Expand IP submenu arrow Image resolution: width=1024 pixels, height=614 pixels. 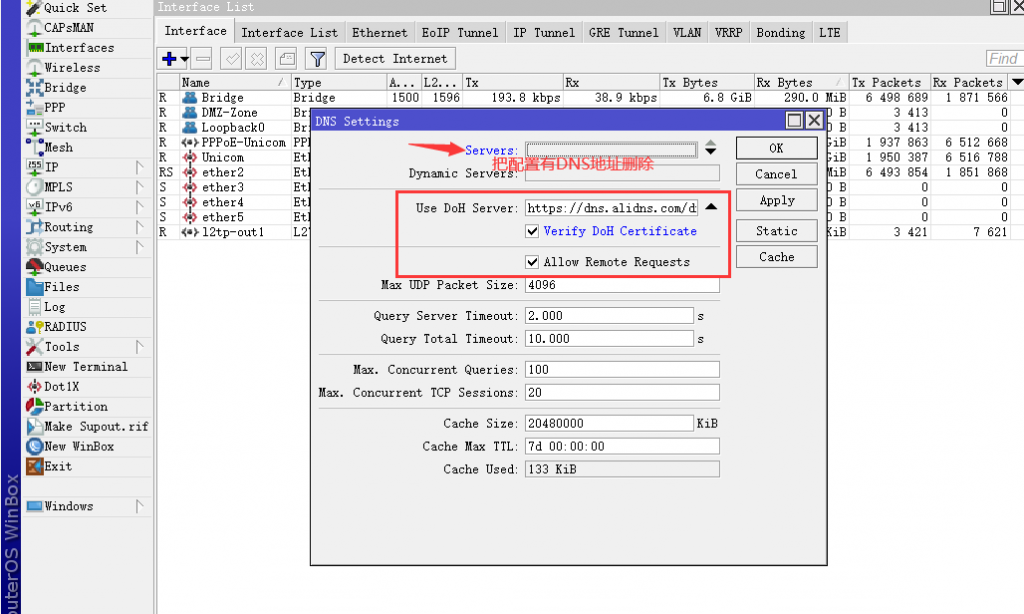coord(139,167)
